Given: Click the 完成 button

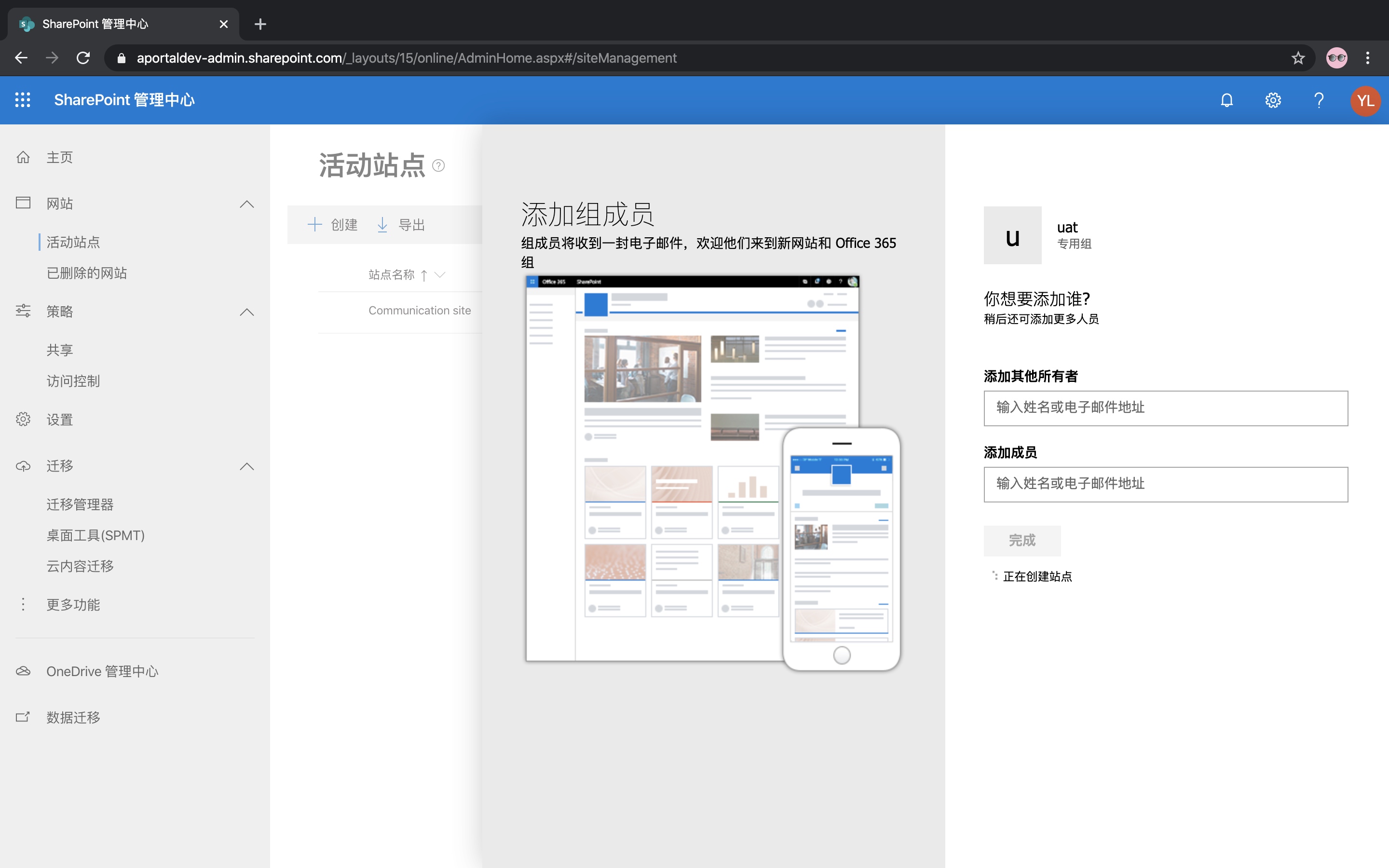Looking at the screenshot, I should [x=1022, y=540].
